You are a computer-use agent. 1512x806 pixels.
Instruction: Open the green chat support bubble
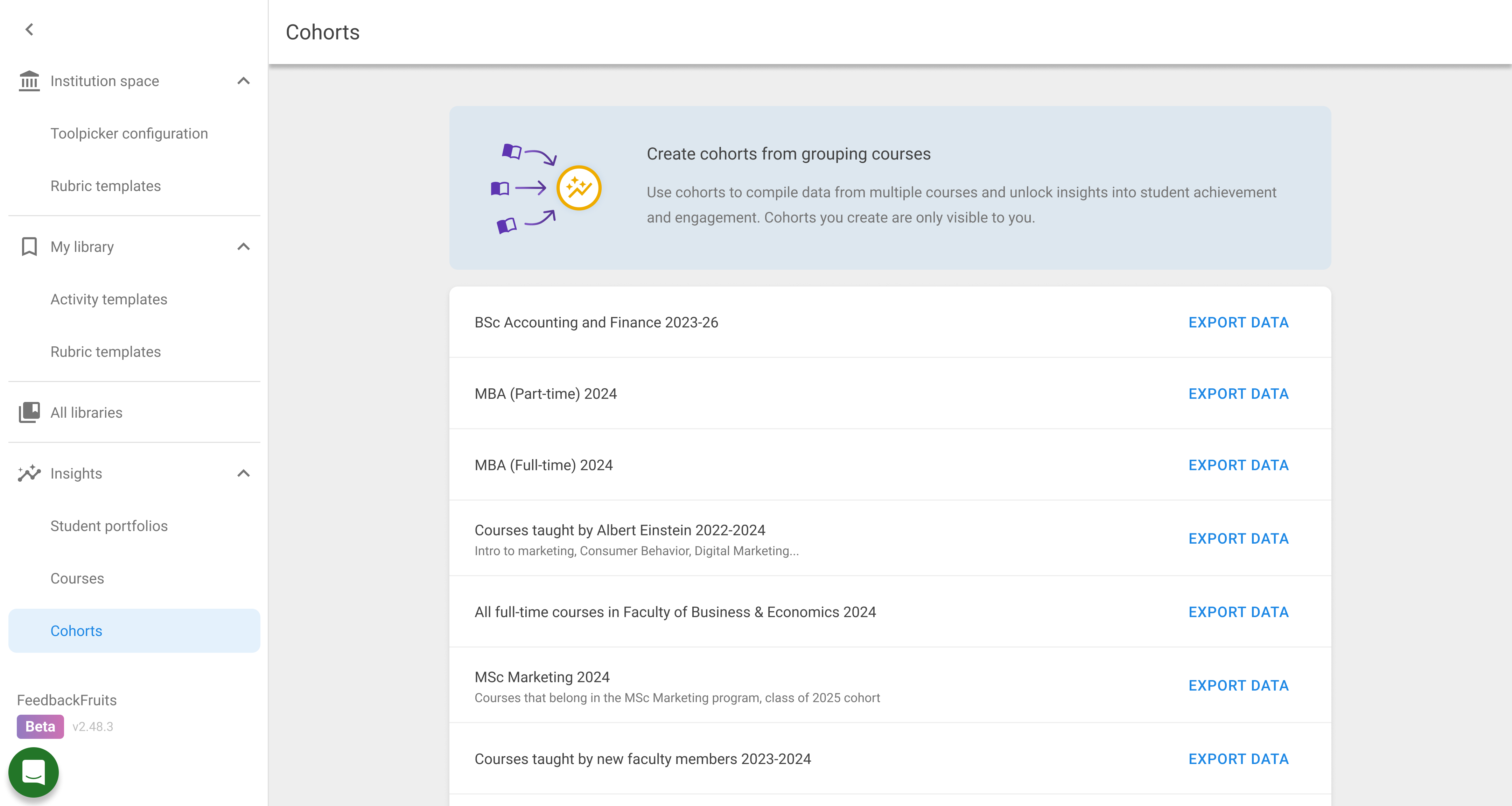coord(34,772)
